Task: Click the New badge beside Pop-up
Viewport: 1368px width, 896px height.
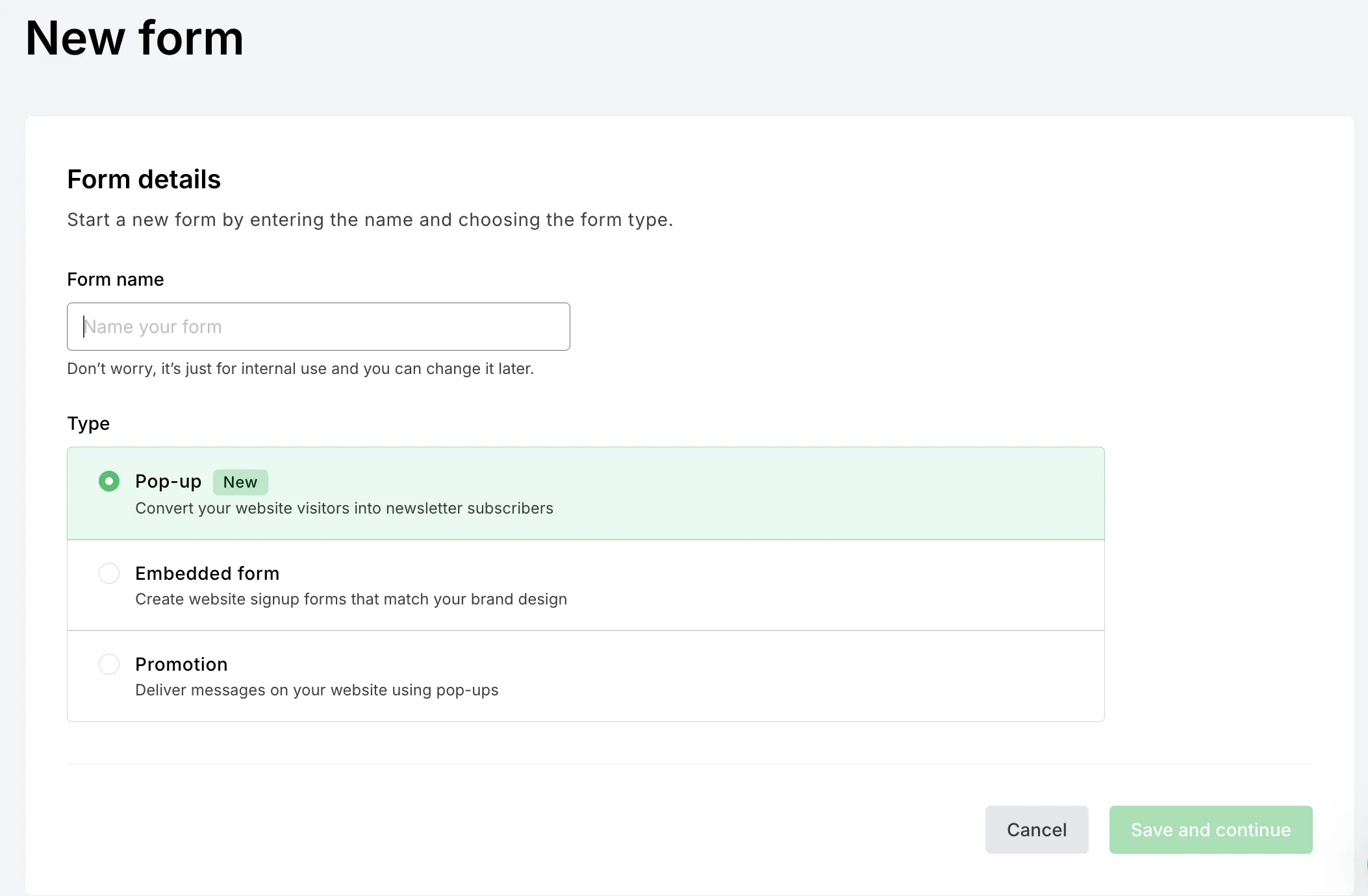Action: point(240,482)
